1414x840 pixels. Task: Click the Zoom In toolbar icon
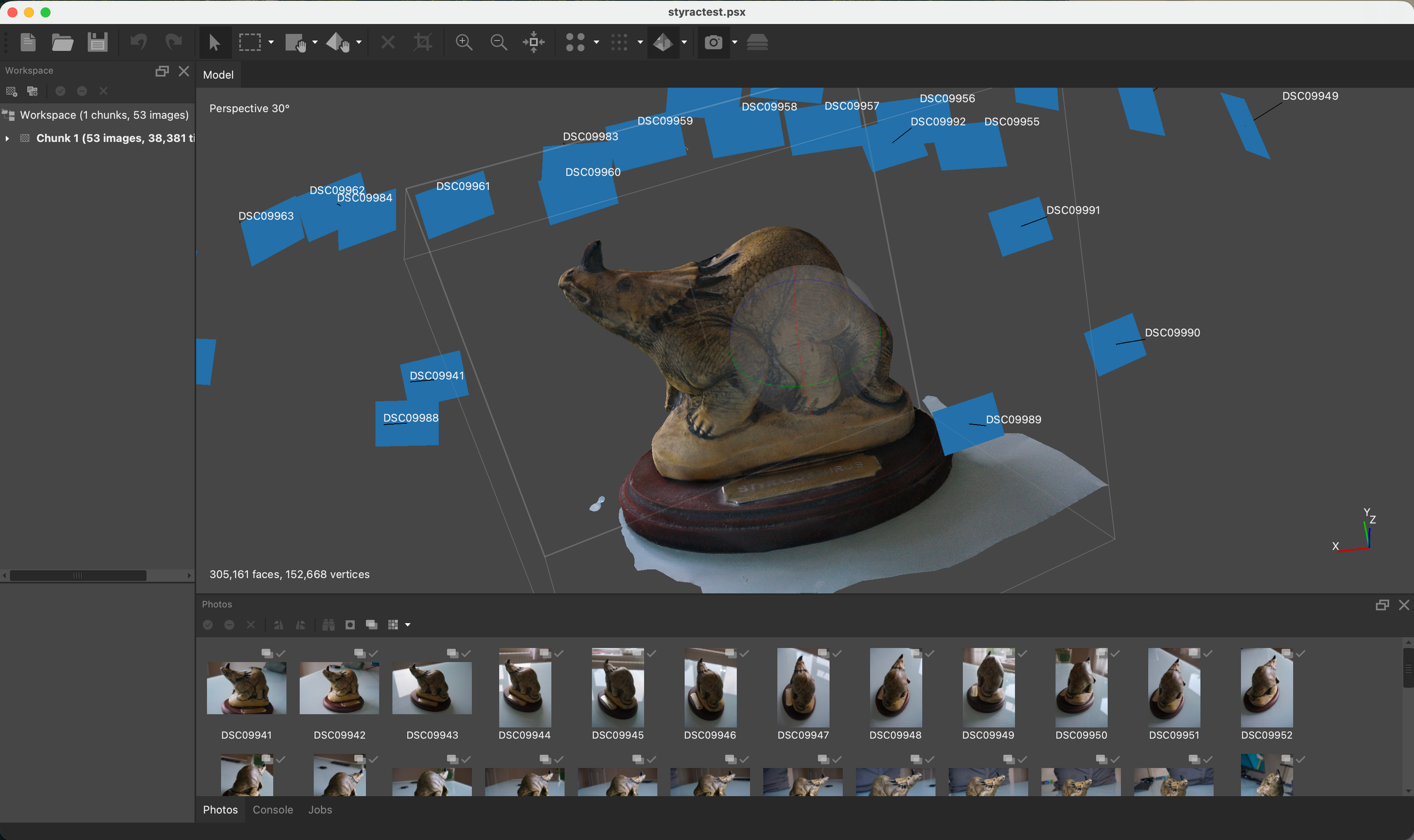point(464,42)
